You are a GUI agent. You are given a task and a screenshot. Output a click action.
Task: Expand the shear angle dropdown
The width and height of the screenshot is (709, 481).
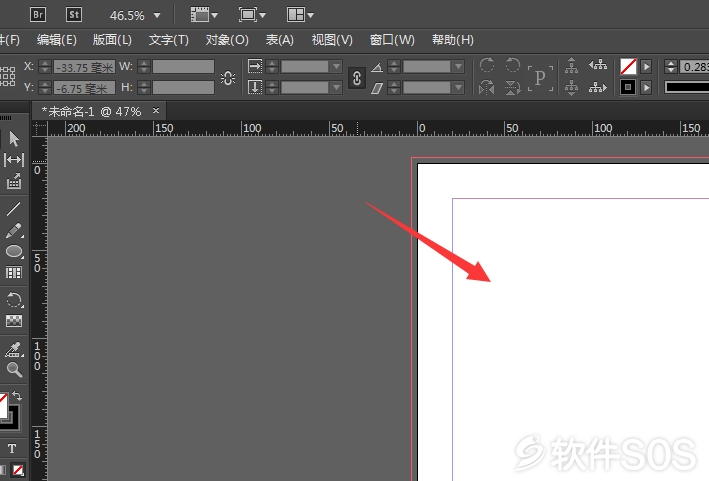458,87
